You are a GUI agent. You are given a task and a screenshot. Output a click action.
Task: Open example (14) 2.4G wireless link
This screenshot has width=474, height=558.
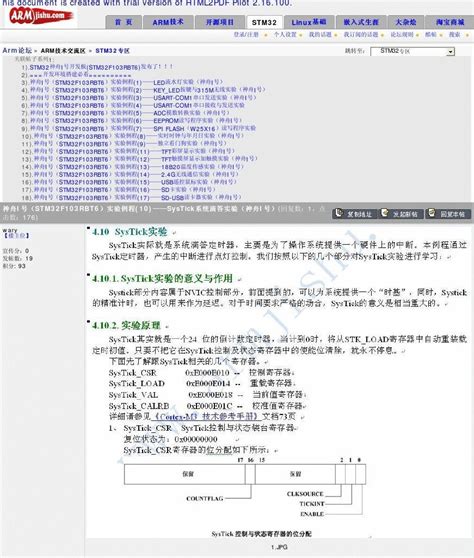coord(136,174)
